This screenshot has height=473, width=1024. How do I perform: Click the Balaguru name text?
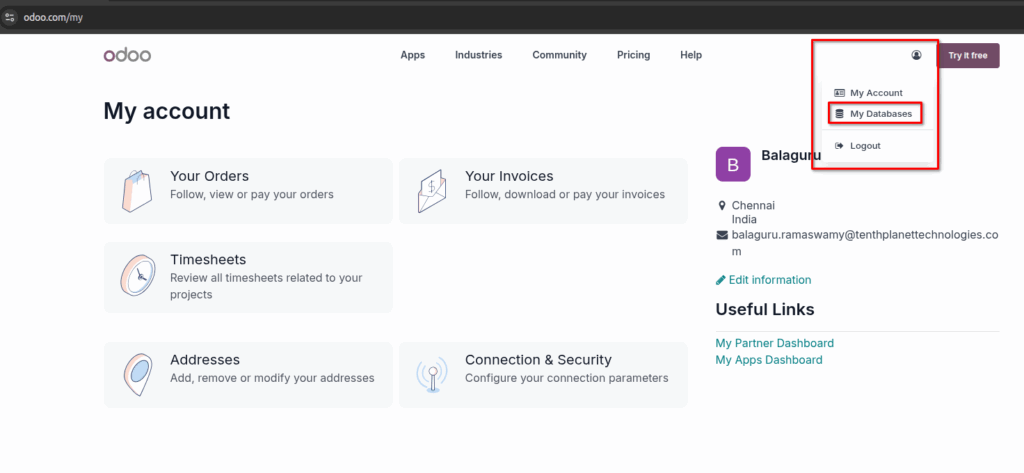(792, 155)
